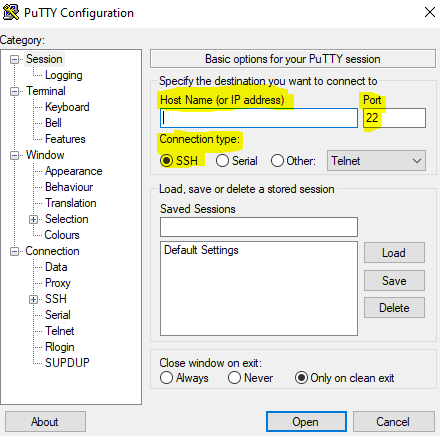
Task: Choose Always for close window on exit
Action: [166, 378]
